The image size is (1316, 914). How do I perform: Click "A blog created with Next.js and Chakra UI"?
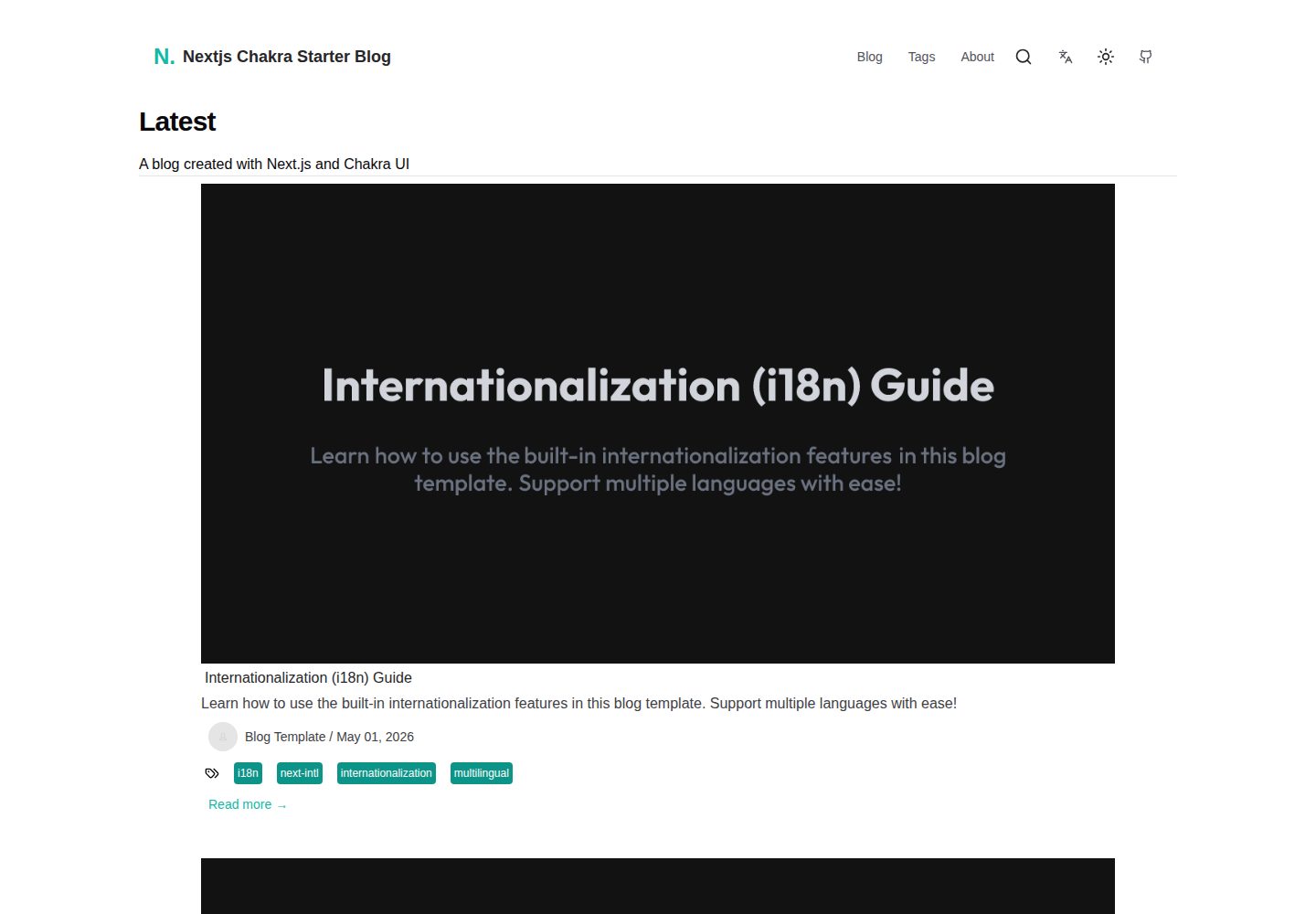[x=274, y=164]
